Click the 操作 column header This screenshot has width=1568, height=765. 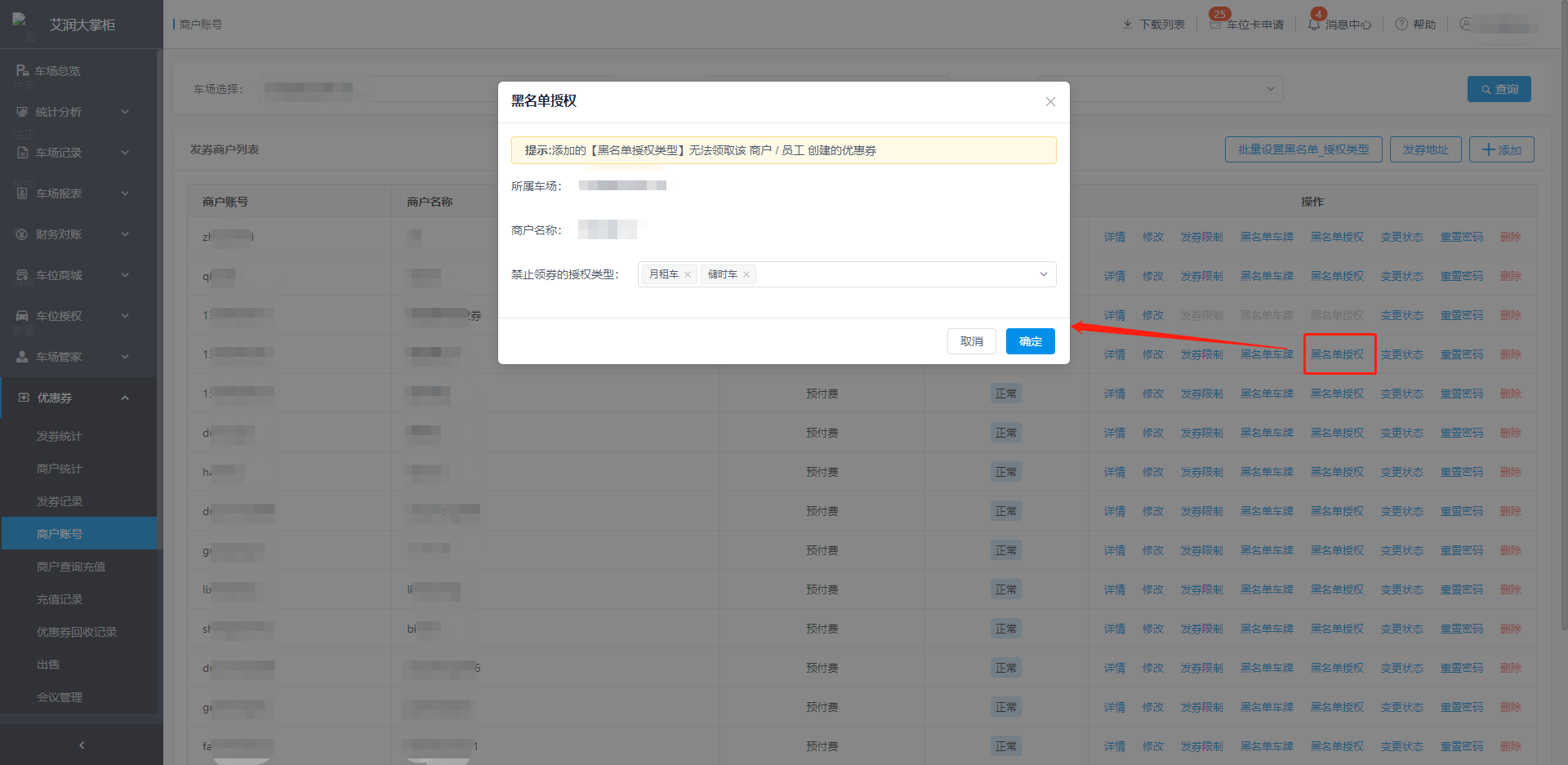[1312, 202]
